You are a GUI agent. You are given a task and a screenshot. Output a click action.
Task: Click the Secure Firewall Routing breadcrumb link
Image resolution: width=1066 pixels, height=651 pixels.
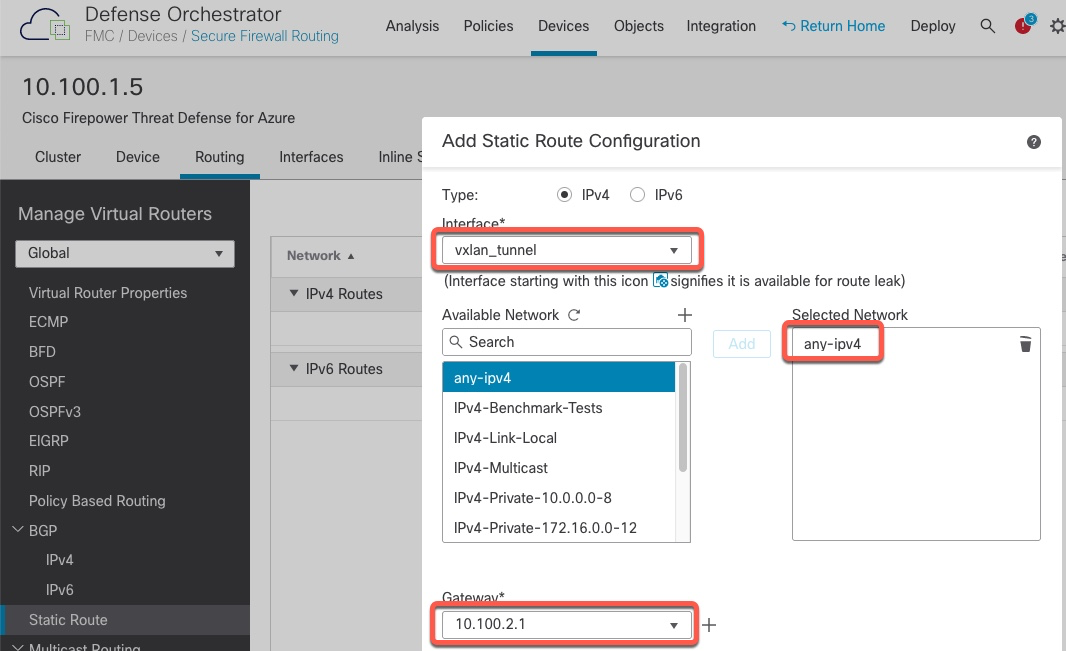(x=264, y=36)
